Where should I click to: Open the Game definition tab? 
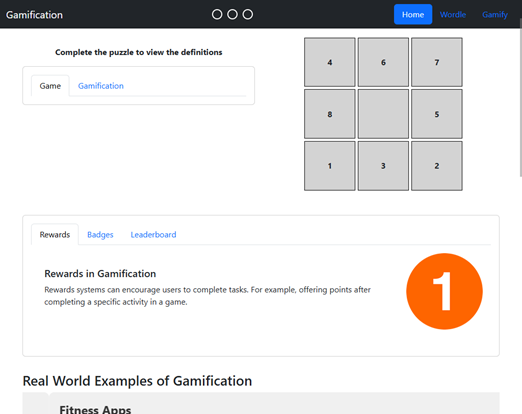click(x=50, y=86)
